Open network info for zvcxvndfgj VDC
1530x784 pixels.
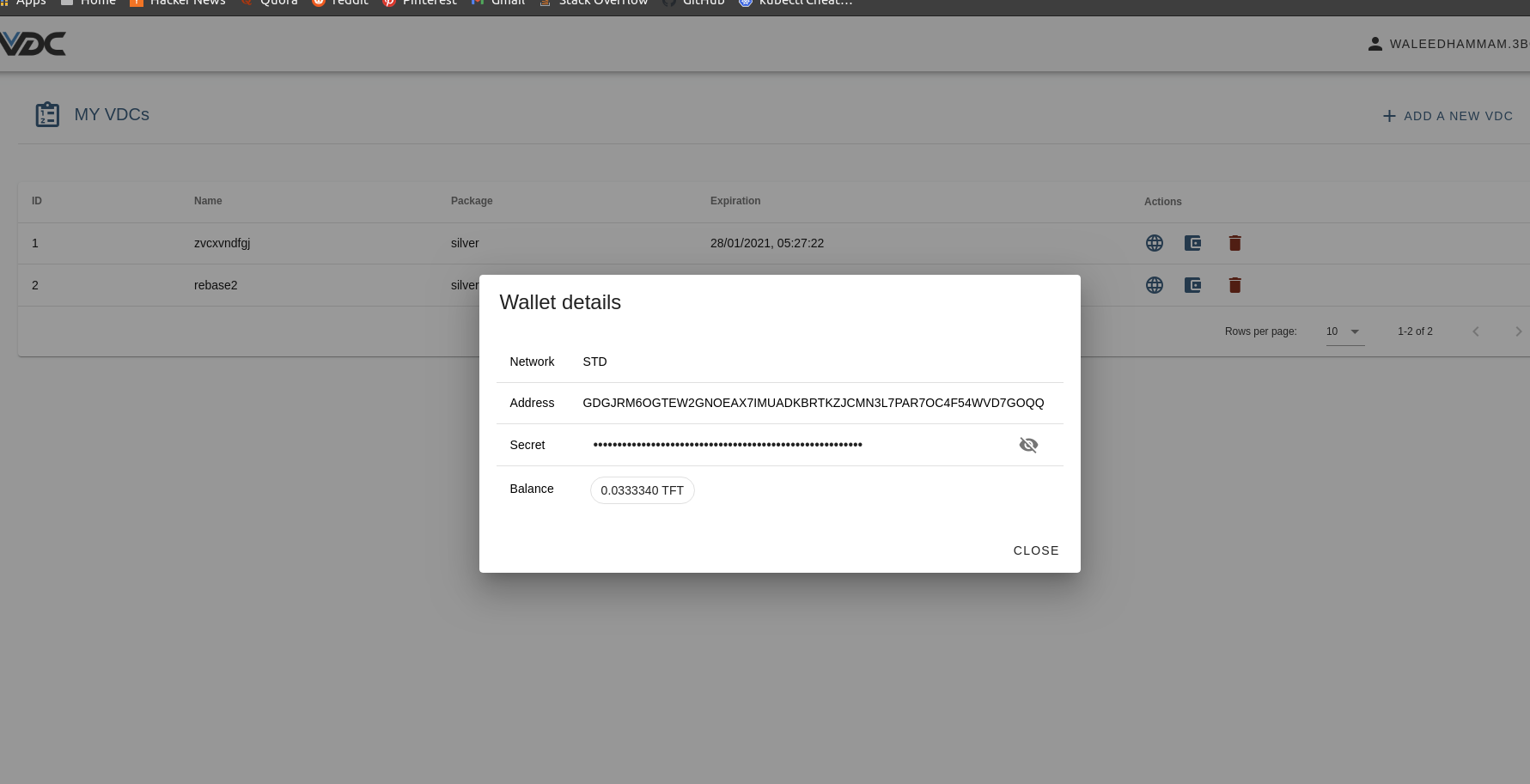(x=1155, y=243)
